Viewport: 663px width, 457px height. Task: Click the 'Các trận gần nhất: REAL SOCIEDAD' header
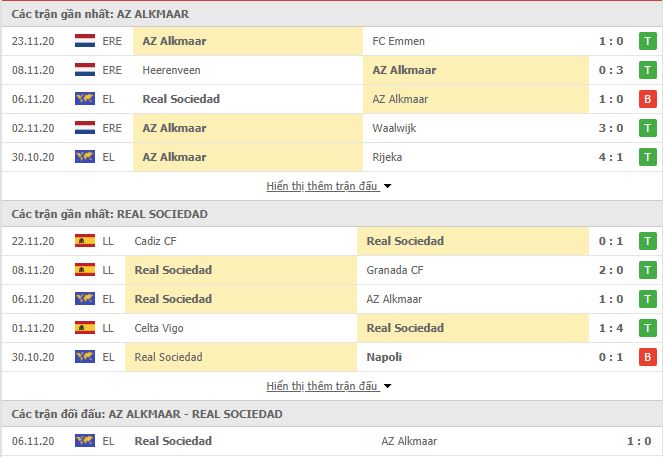(110, 214)
